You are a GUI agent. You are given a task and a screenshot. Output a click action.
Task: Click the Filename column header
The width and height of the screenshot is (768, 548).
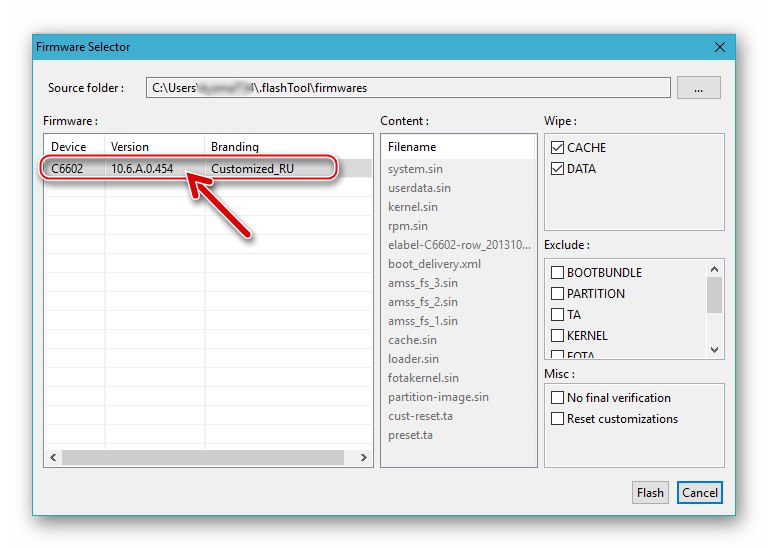[x=412, y=147]
